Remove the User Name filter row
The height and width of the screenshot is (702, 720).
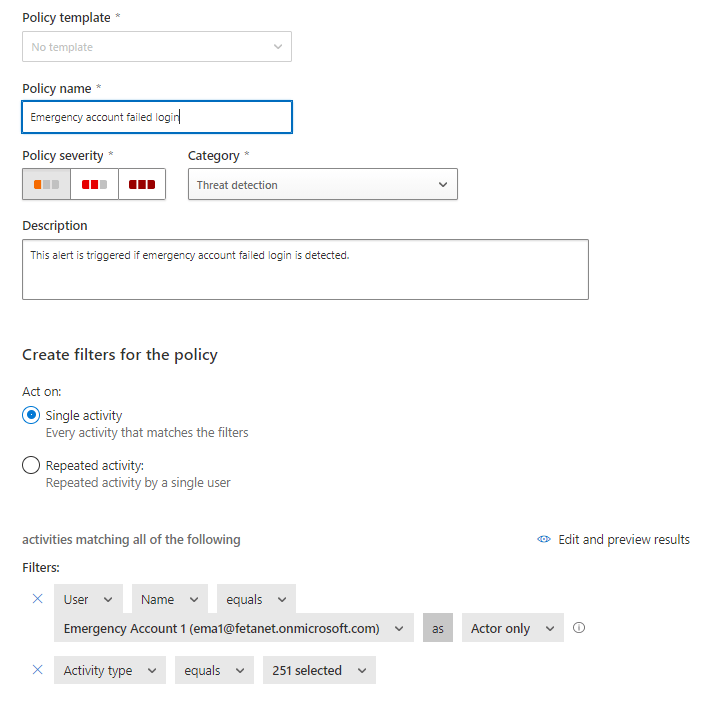pyautogui.click(x=38, y=599)
